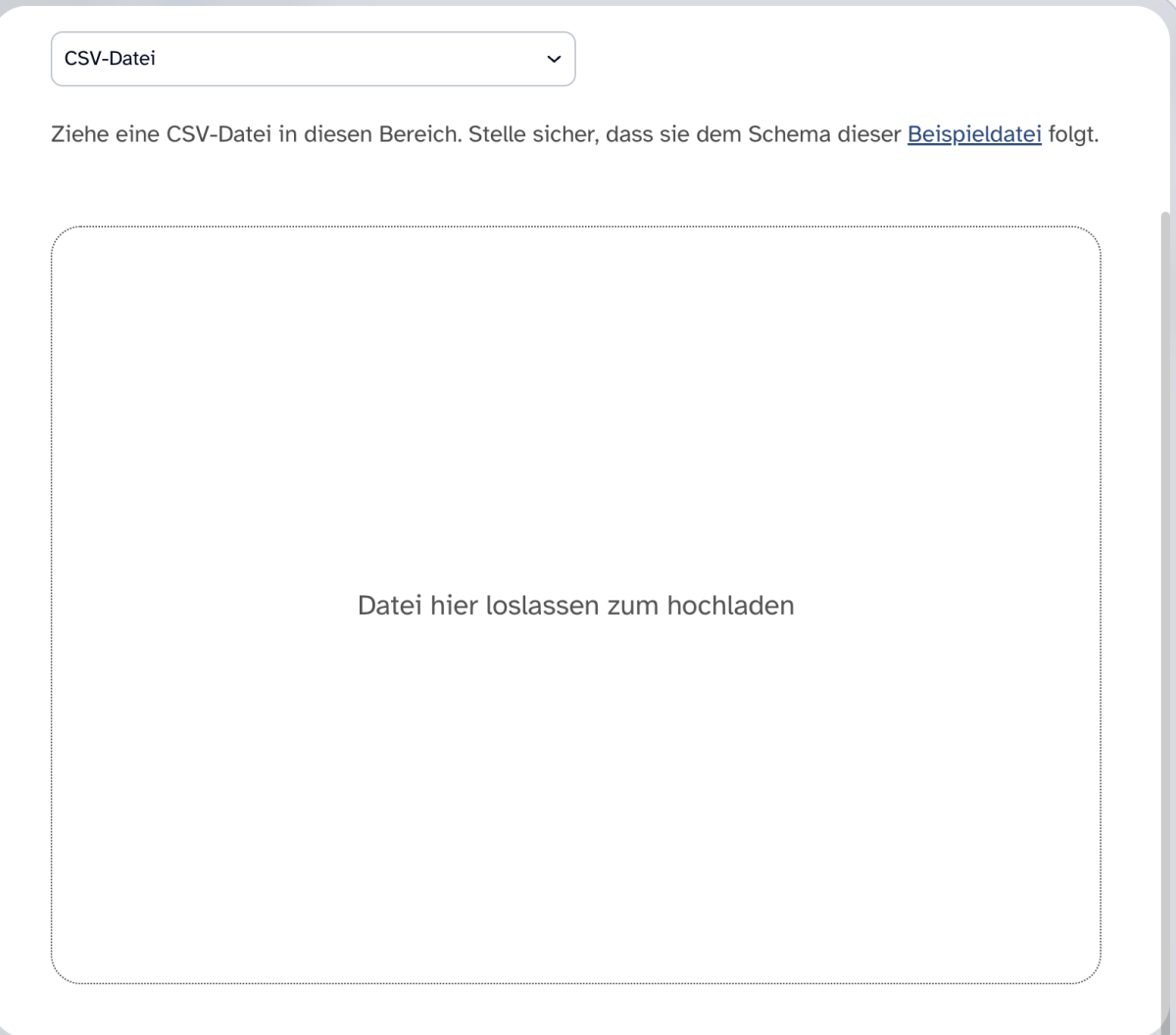1176x1035 pixels.
Task: Select the 'CSV-Datei' label inside the combo box
Action: click(x=110, y=59)
